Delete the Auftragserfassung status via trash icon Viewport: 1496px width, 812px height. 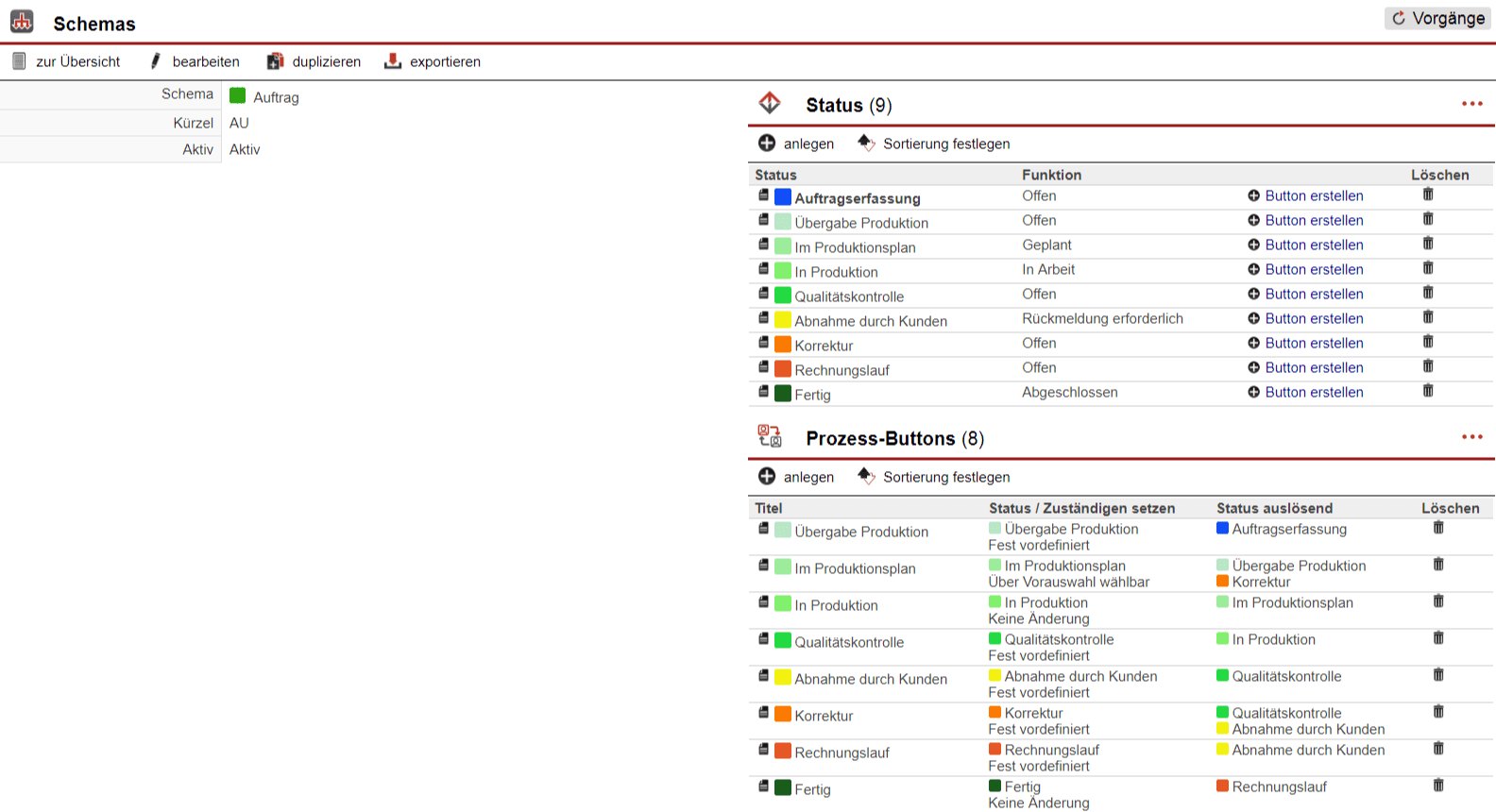point(1428,195)
